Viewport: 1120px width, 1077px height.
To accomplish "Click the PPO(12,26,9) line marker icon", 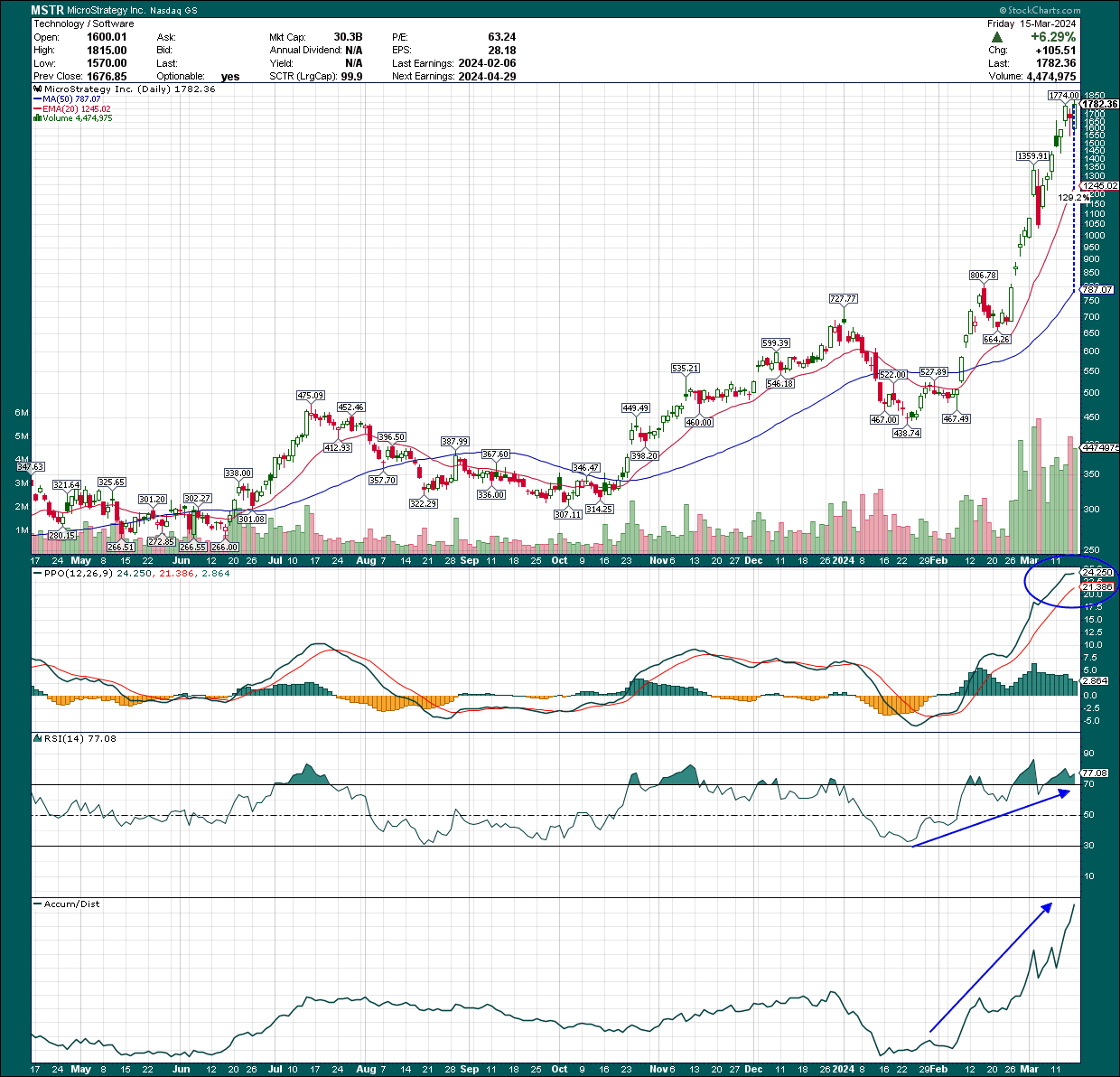I will [38, 573].
